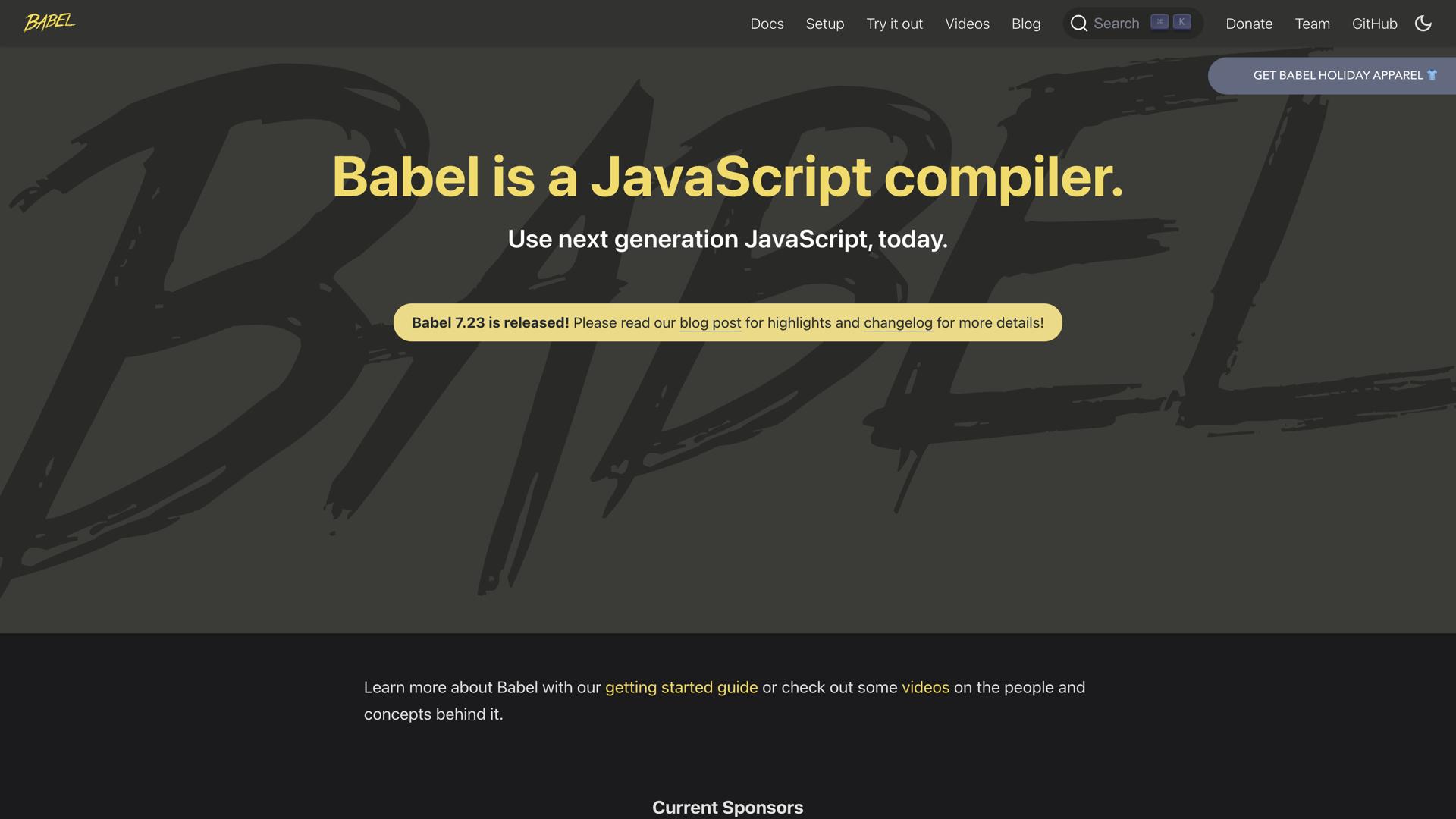The height and width of the screenshot is (819, 1456).
Task: Open the Docs page
Action: [x=767, y=24]
